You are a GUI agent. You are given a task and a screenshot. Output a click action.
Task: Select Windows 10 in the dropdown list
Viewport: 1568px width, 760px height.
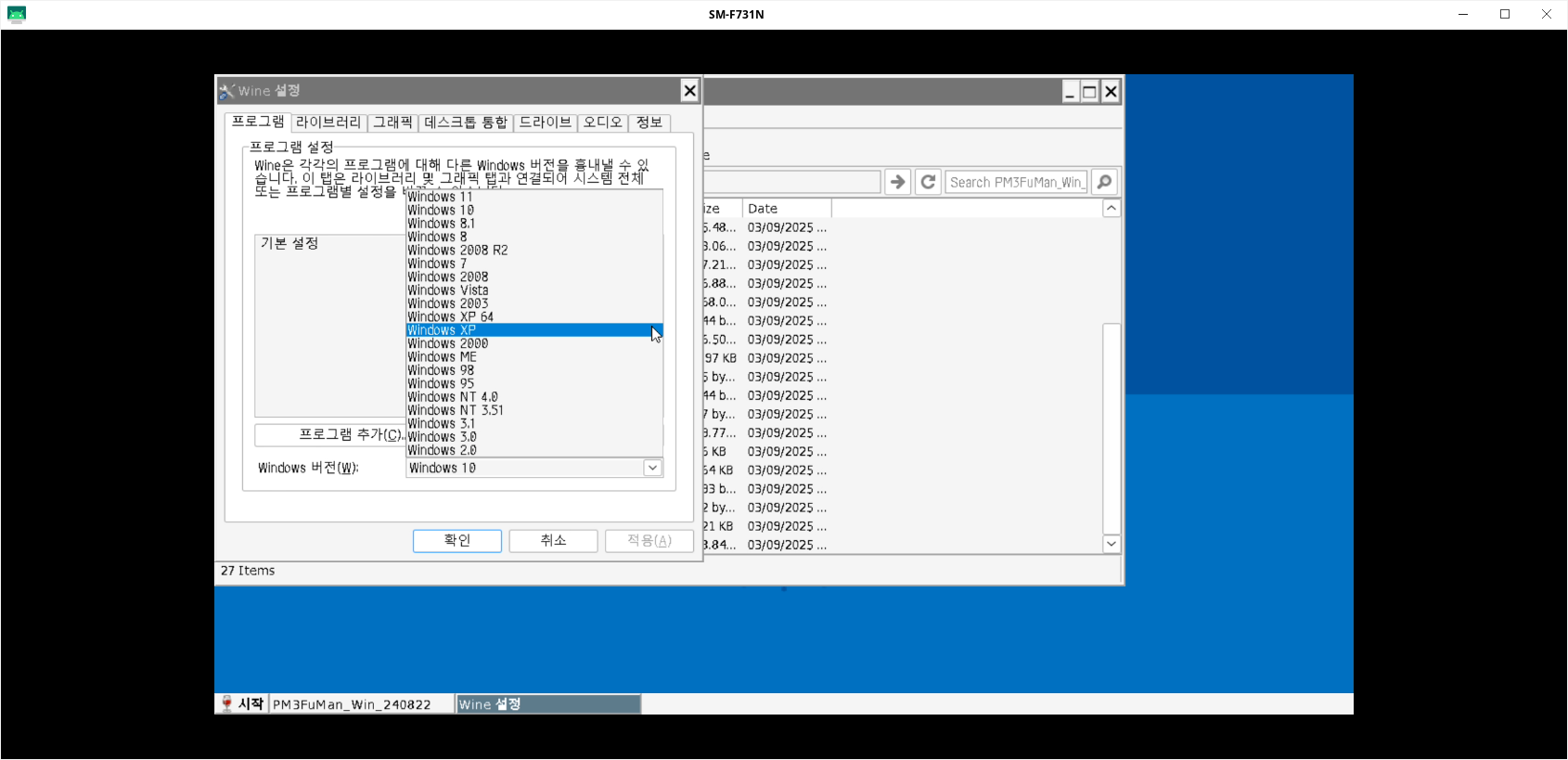click(x=534, y=211)
